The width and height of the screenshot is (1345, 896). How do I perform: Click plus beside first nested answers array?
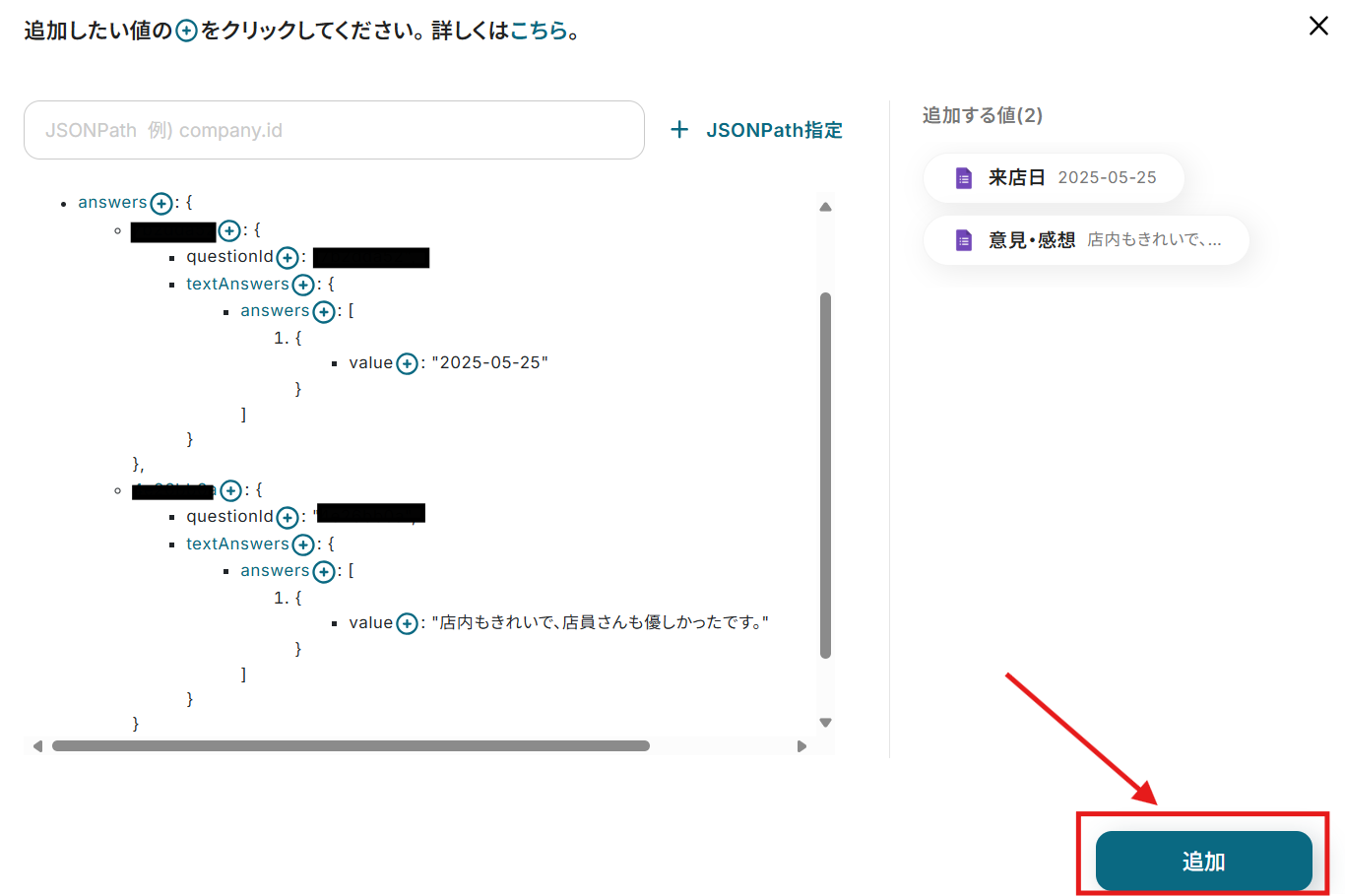(324, 312)
